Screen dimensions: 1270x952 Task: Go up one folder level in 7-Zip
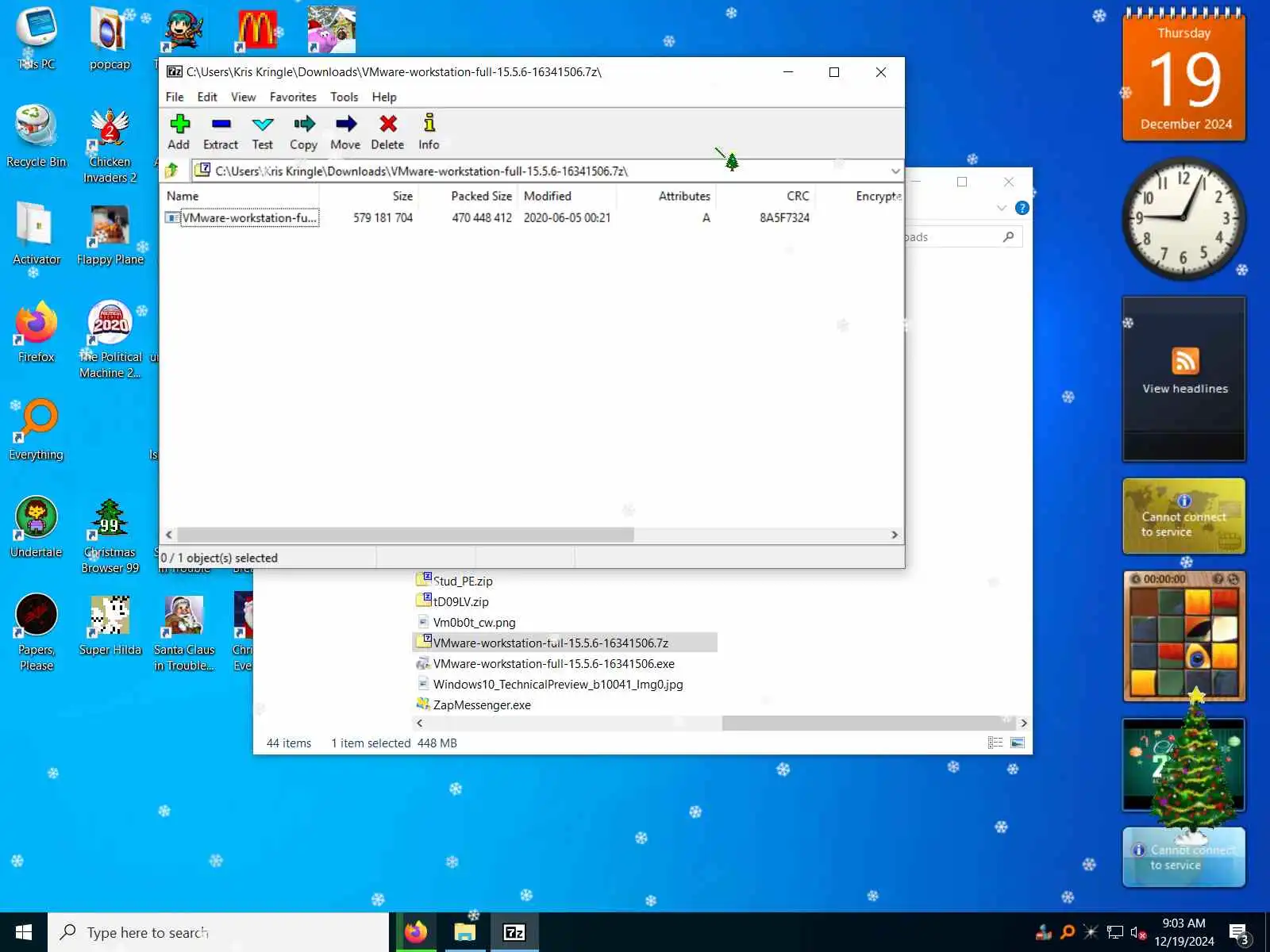coord(171,171)
